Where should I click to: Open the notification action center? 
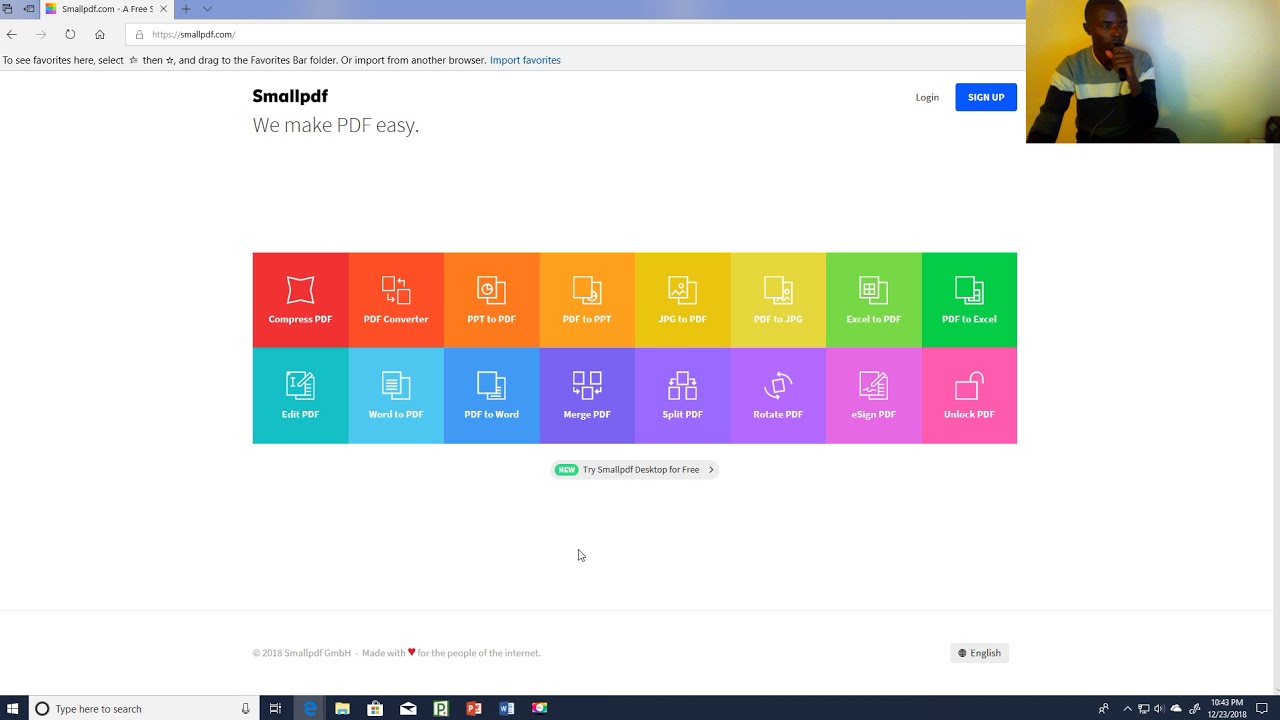pos(1262,708)
